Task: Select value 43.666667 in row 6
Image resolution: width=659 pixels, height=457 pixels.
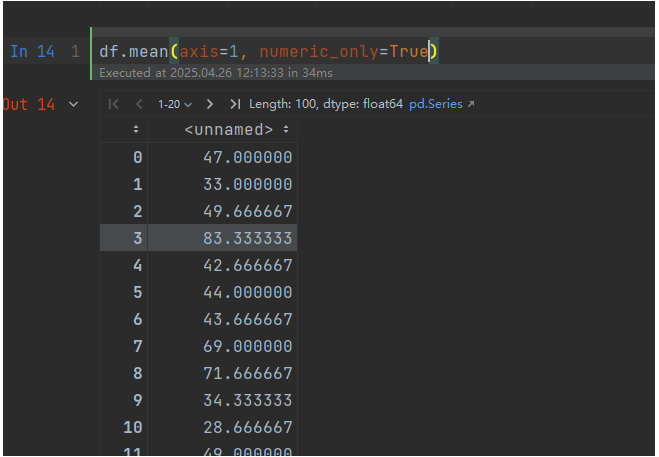Action: [248, 319]
